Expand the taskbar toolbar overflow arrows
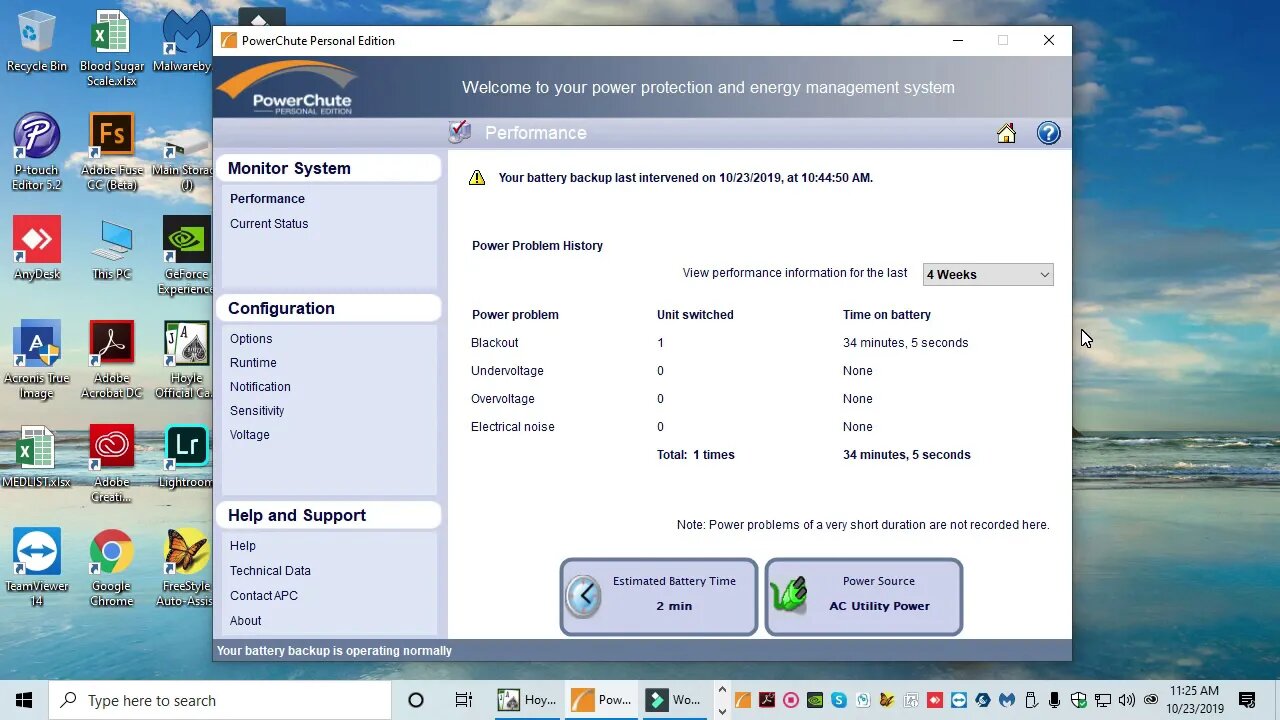1280x720 pixels. tap(722, 700)
